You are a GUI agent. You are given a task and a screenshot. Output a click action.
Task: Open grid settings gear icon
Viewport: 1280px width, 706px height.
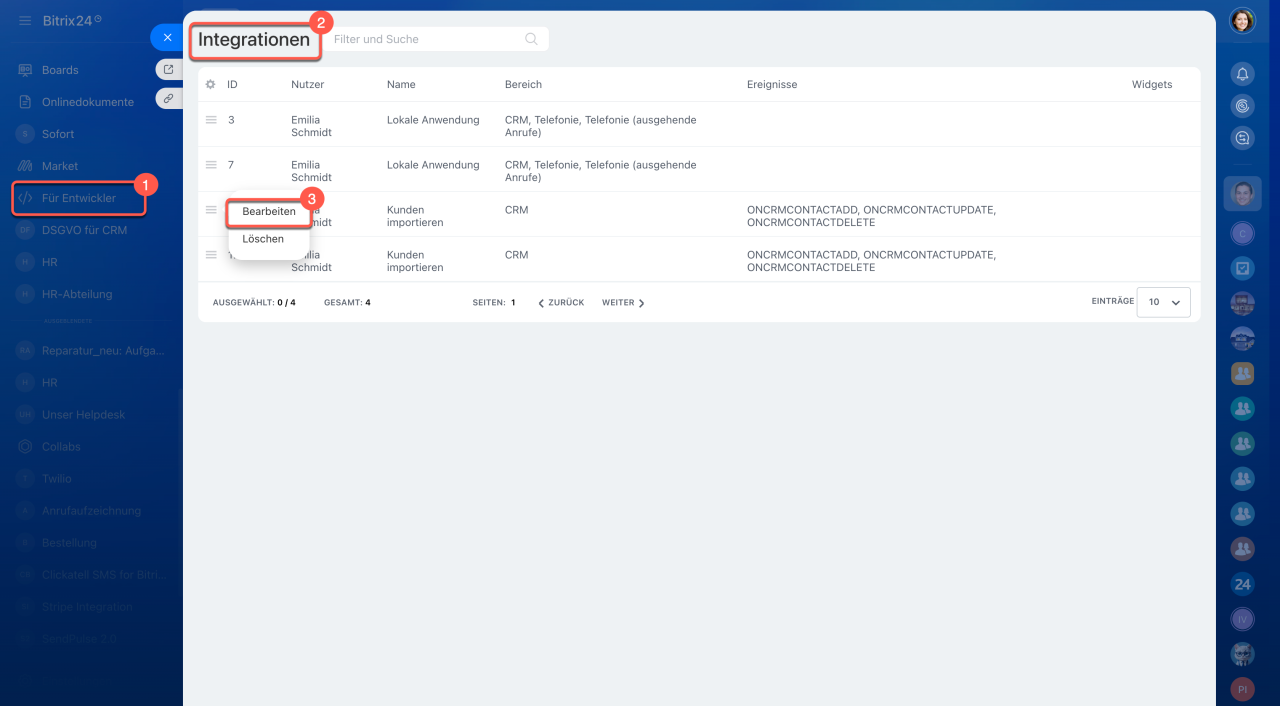coord(210,85)
